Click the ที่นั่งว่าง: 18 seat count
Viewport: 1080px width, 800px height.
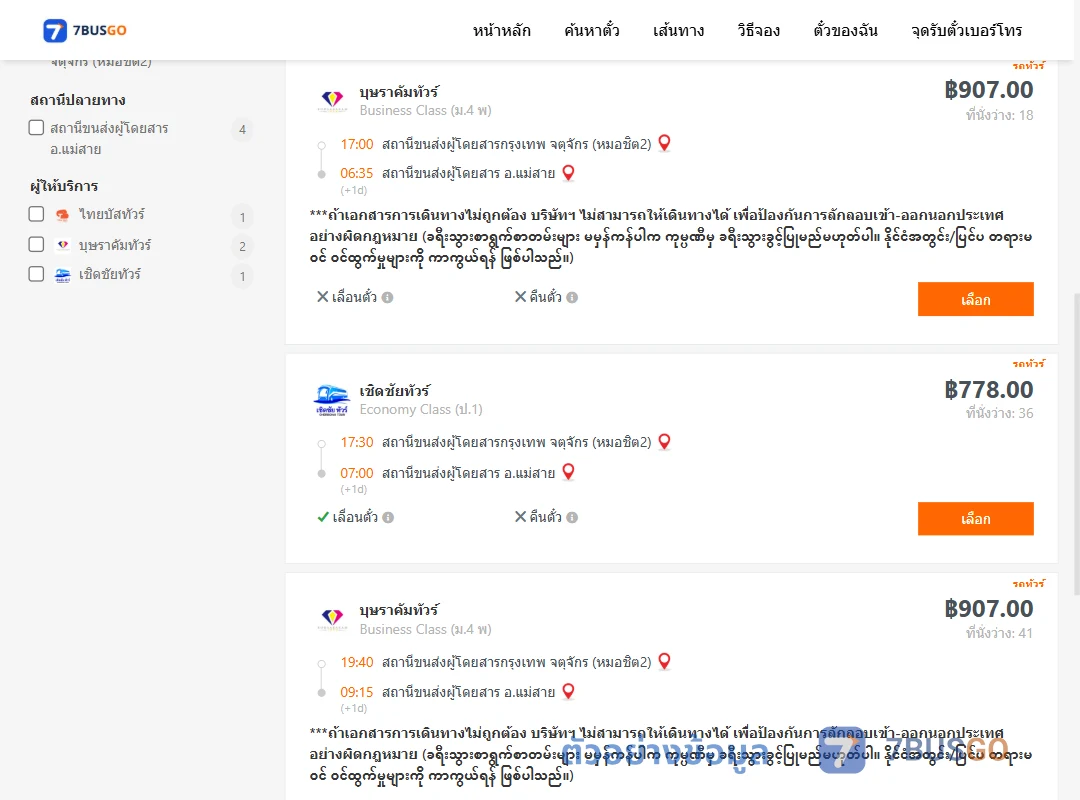tap(999, 115)
